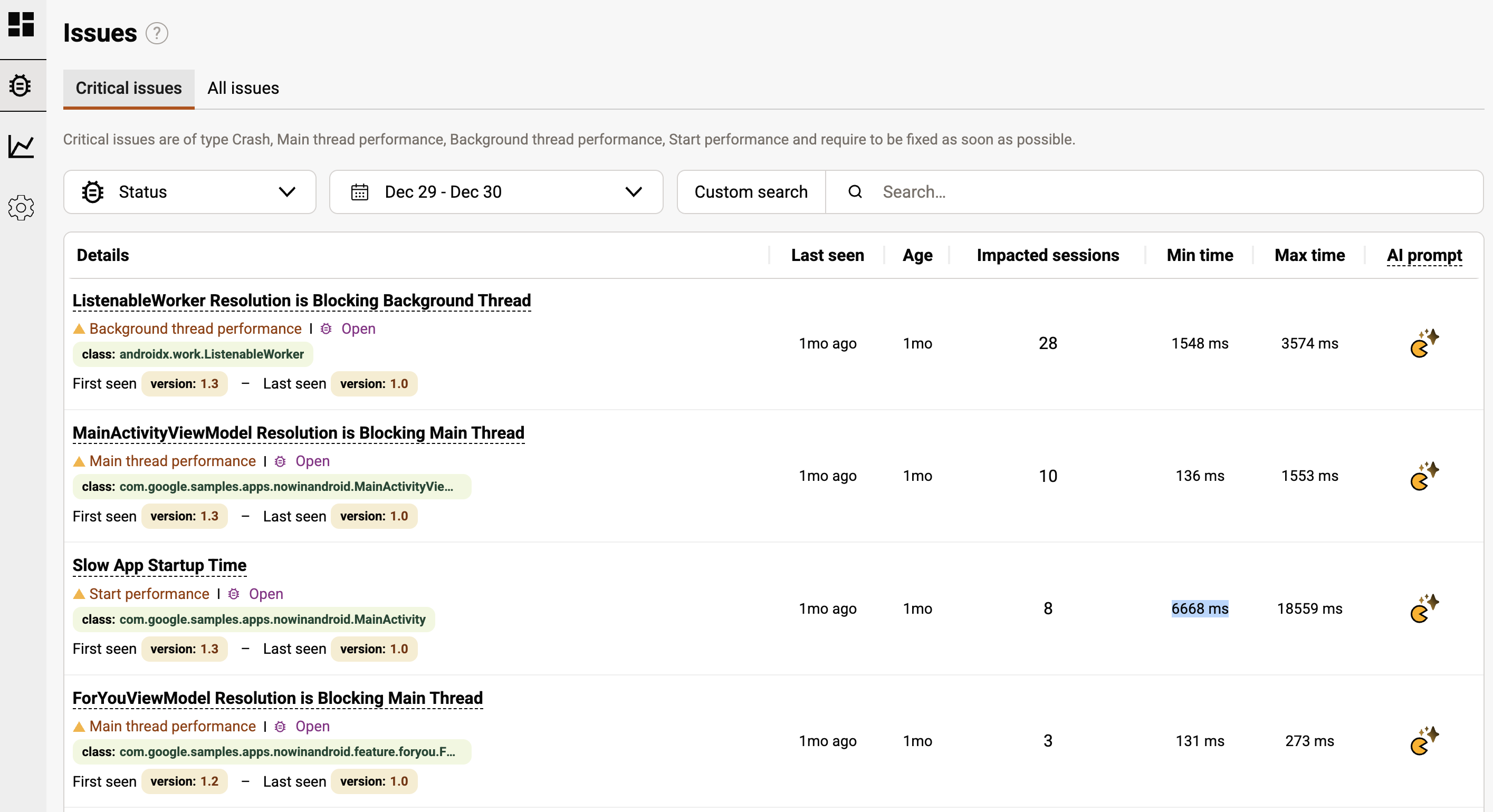Open the settings gear in sidebar
Image resolution: width=1493 pixels, height=812 pixels.
pyautogui.click(x=22, y=207)
